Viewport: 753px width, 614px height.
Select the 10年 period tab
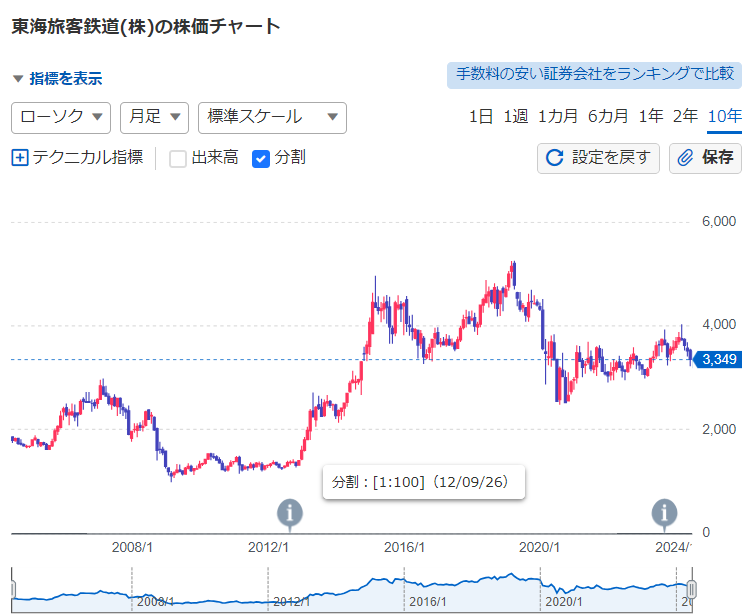(725, 116)
